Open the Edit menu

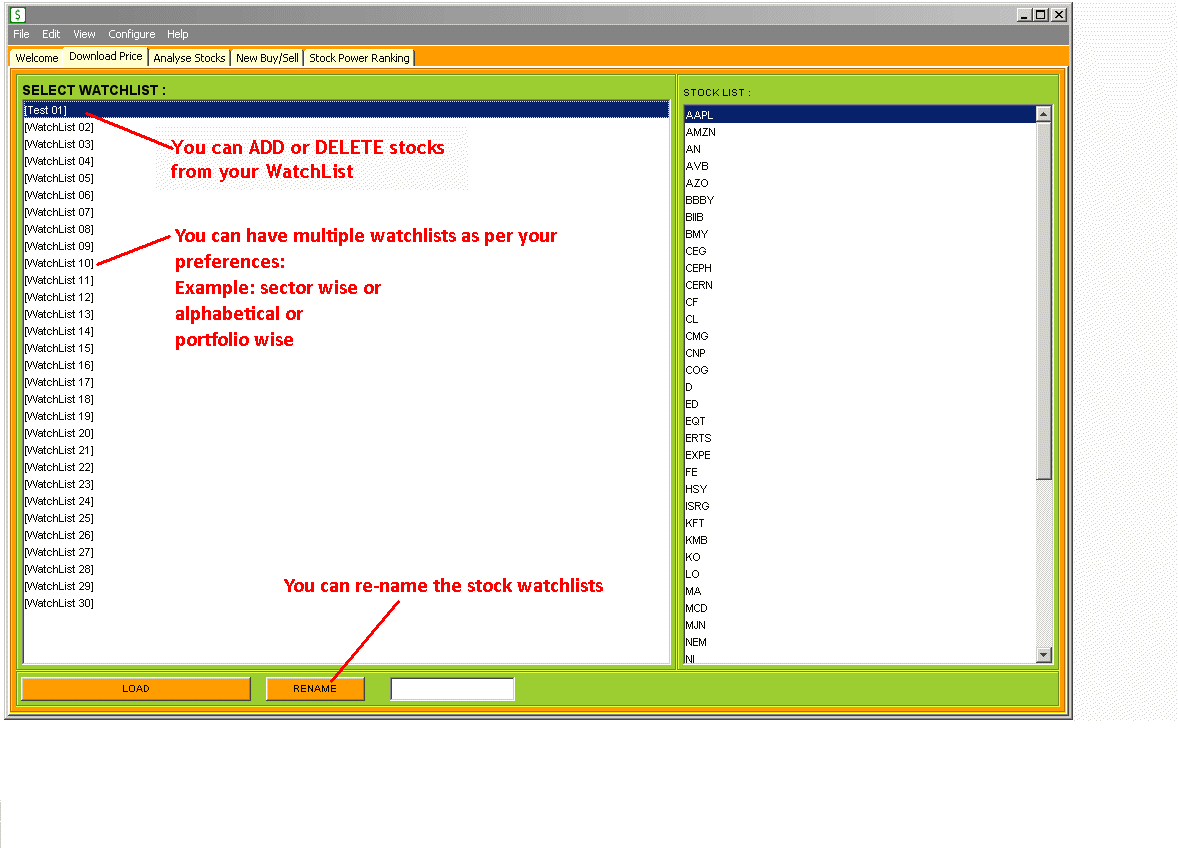pyautogui.click(x=51, y=34)
